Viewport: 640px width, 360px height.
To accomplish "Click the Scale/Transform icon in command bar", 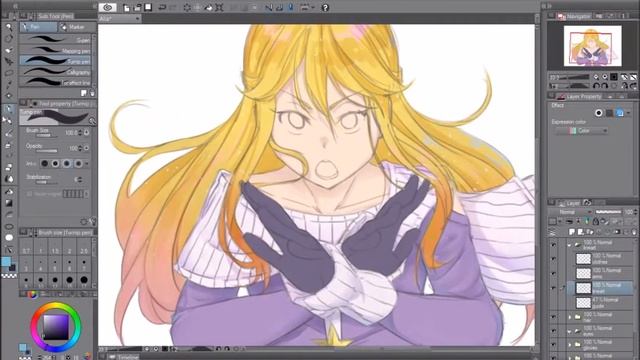I will pos(219,7).
